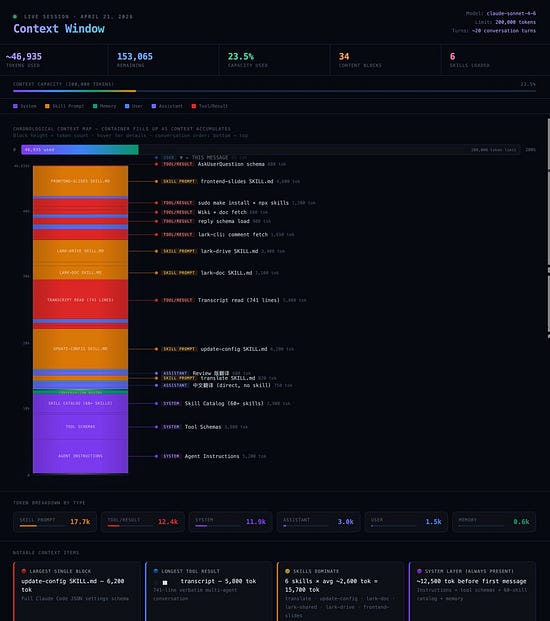The image size is (550, 621).
Task: Click the purple Skill Catalog block in stack
Action: point(80,404)
